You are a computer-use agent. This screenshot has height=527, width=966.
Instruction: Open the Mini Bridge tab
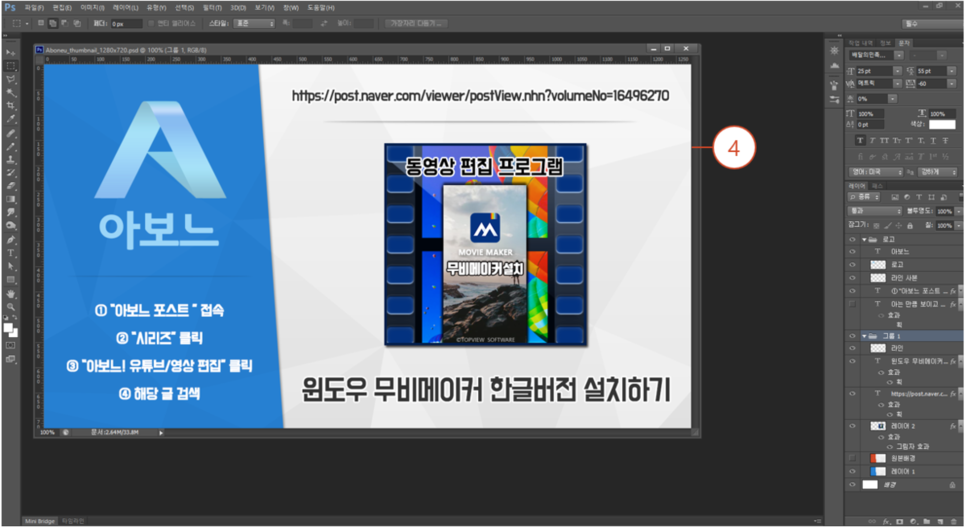pyautogui.click(x=39, y=521)
